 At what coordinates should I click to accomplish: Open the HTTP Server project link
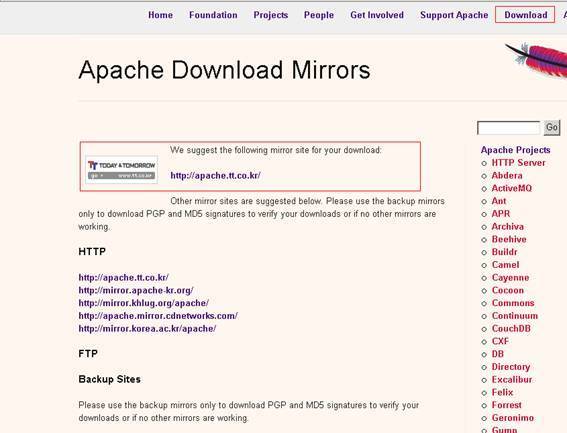518,163
